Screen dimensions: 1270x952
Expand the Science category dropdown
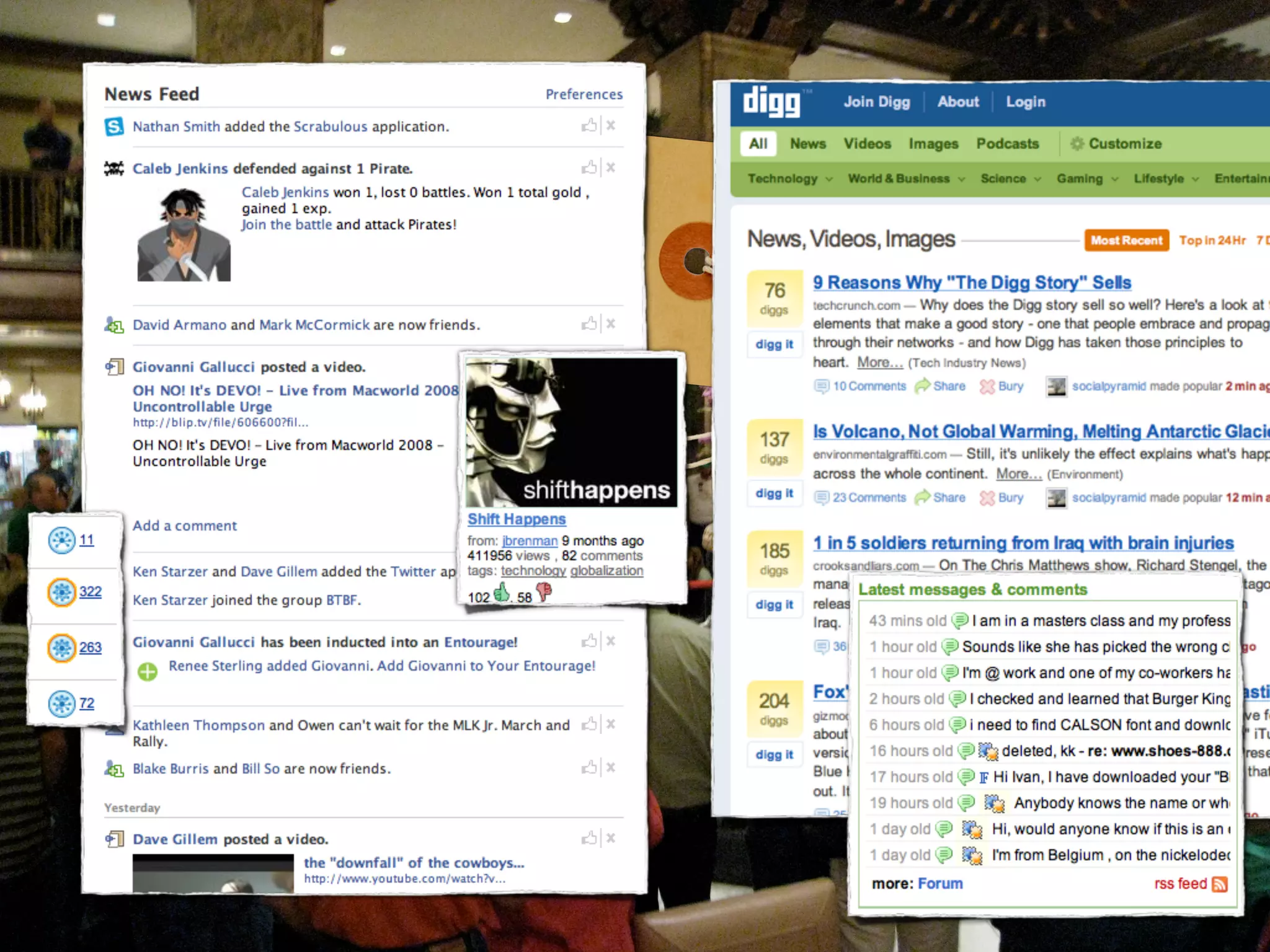click(x=1036, y=179)
